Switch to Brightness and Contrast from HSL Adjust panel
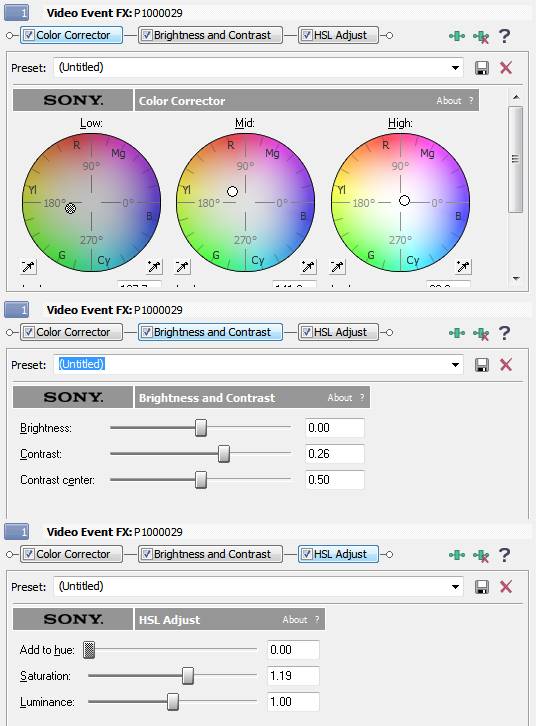The width and height of the screenshot is (536, 726). pyautogui.click(x=212, y=554)
